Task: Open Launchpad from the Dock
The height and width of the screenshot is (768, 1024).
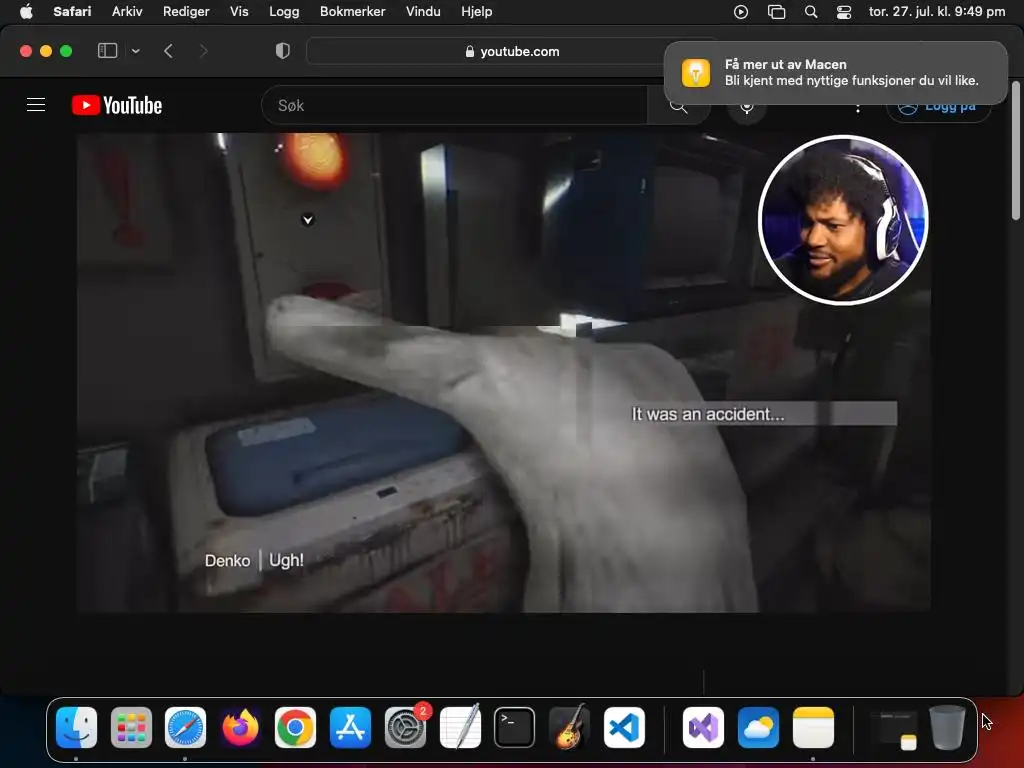Action: 131,728
